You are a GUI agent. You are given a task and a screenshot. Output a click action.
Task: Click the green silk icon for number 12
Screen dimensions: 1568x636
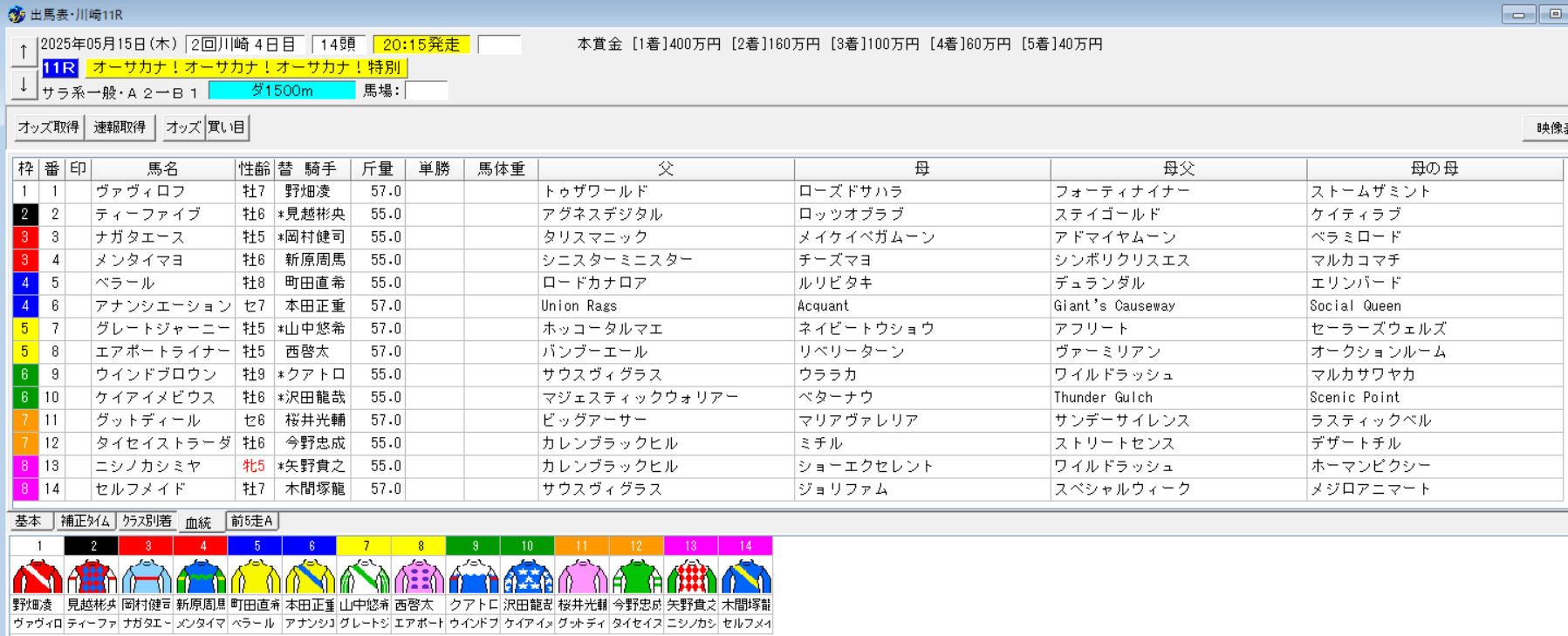coord(636,577)
